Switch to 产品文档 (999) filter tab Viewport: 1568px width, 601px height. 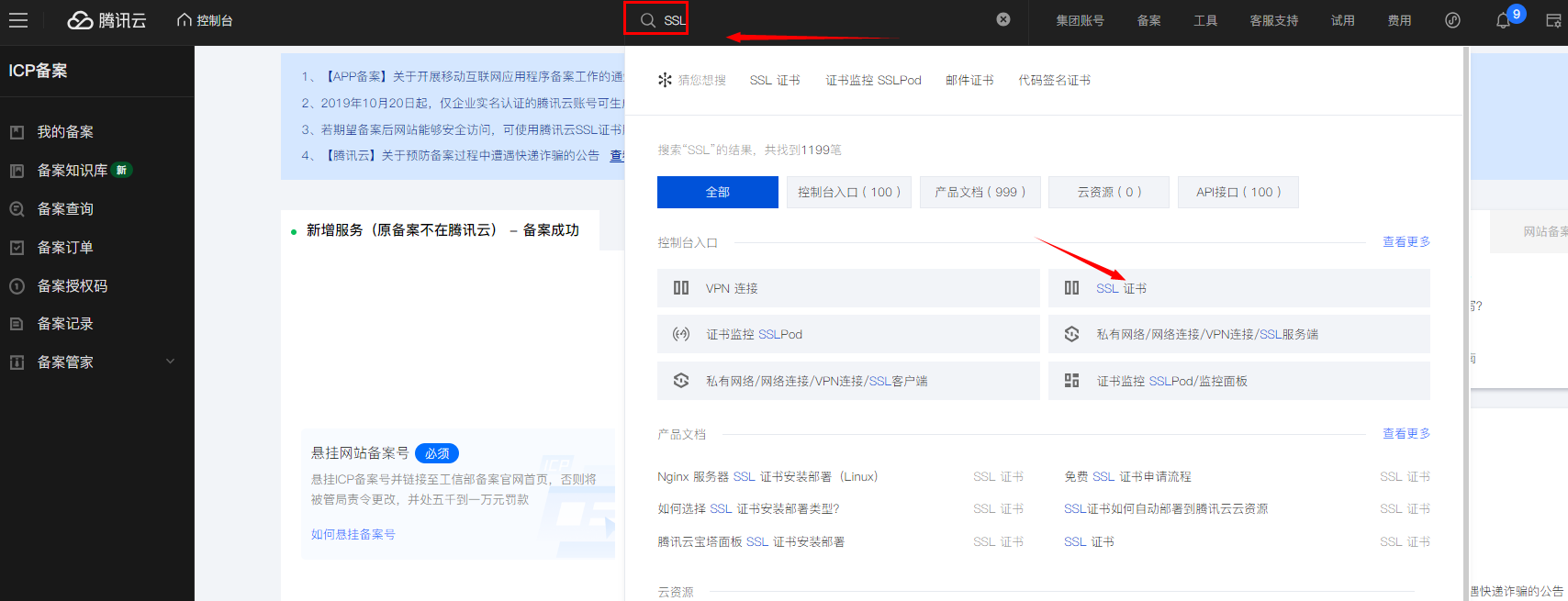pos(980,192)
